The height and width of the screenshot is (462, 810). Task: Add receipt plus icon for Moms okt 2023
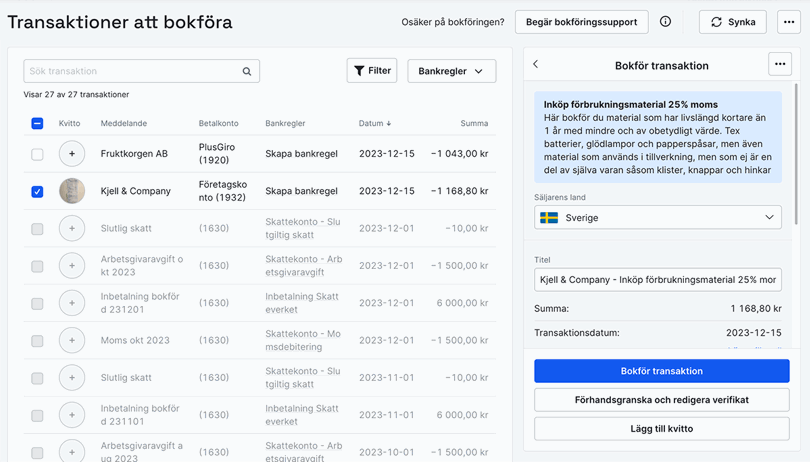72,341
